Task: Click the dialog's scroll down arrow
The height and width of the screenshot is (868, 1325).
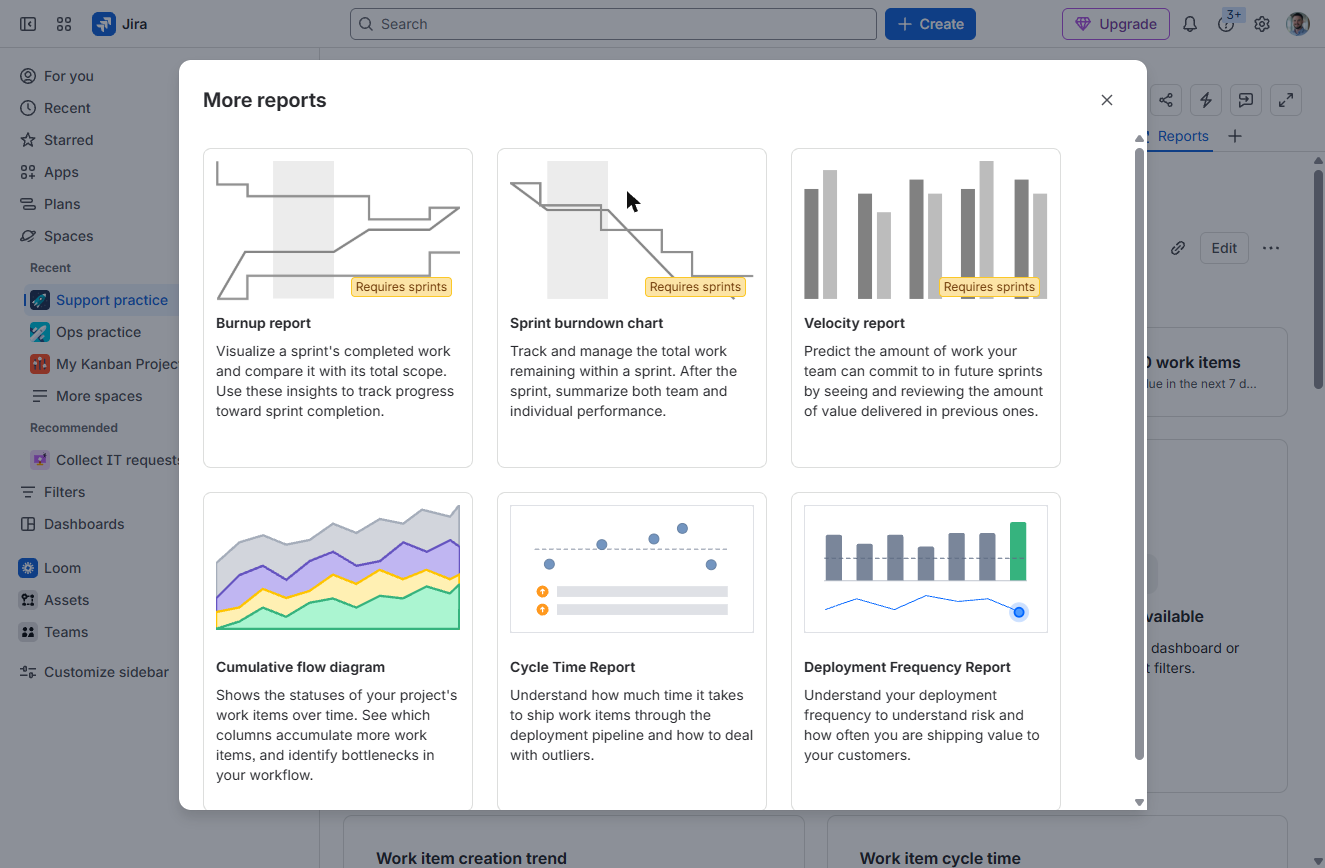Action: (x=1139, y=802)
